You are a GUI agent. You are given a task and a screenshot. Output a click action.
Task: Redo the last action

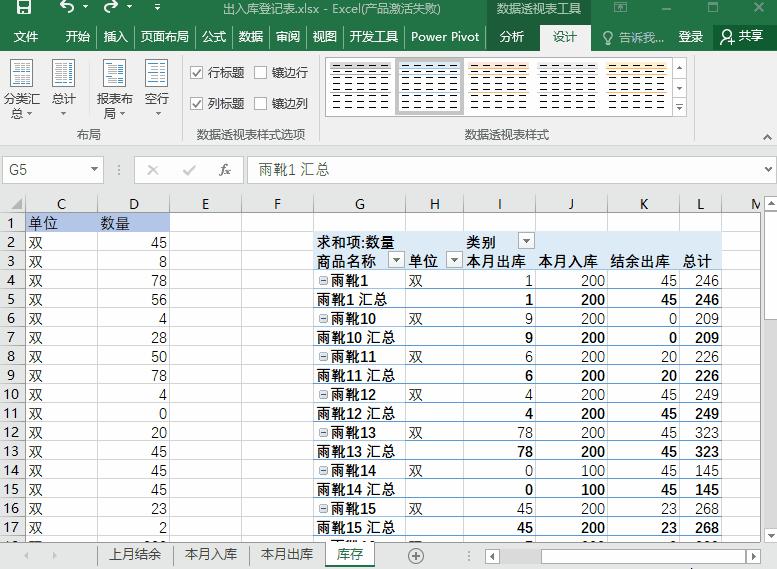coord(111,7)
